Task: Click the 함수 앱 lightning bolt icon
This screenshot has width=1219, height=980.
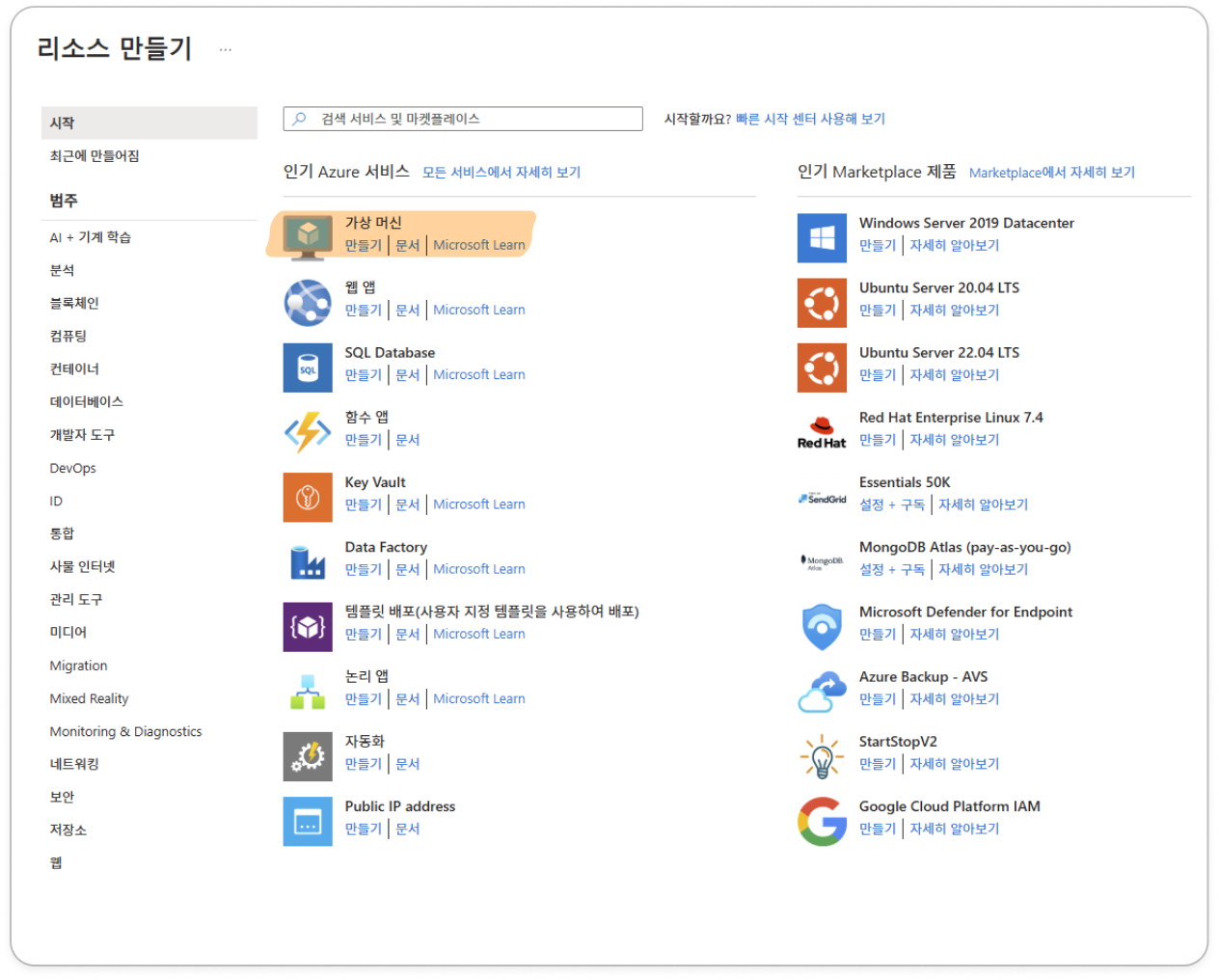Action: [x=308, y=432]
